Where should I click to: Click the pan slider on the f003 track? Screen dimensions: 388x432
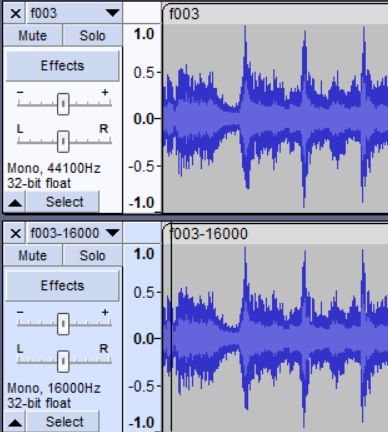[x=63, y=141]
